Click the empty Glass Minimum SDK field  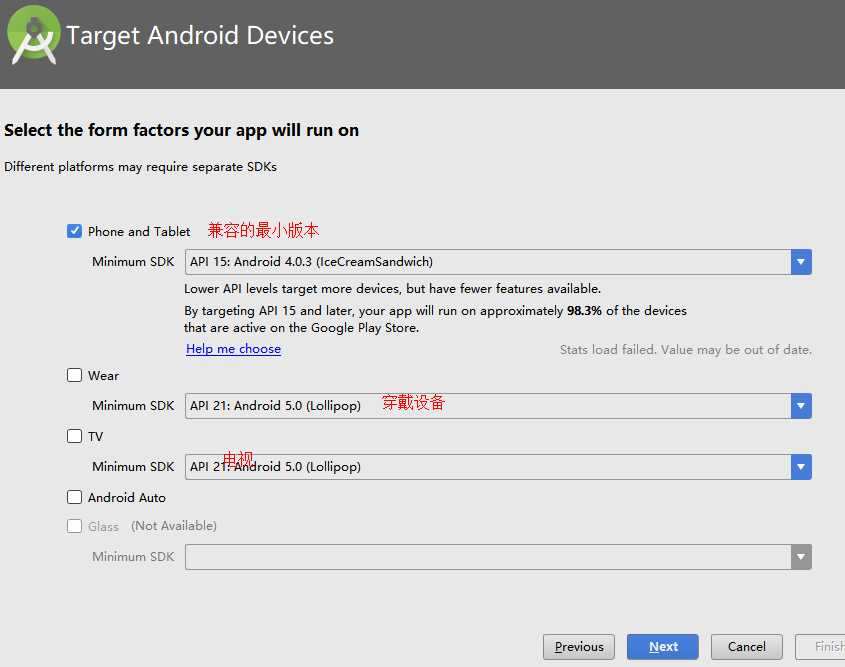(x=498, y=557)
